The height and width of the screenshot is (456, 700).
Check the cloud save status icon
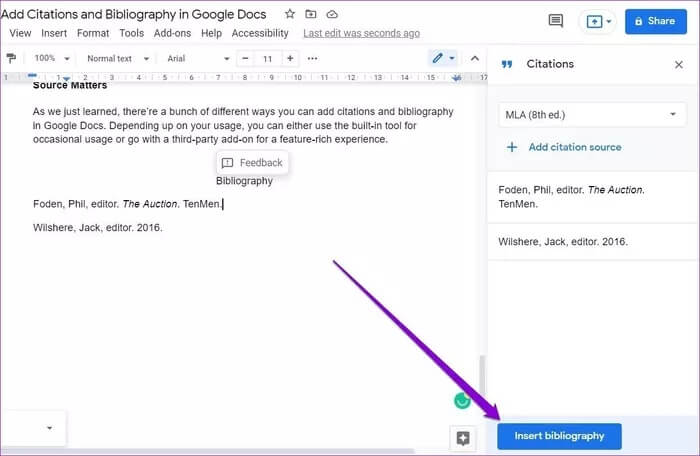tap(332, 14)
